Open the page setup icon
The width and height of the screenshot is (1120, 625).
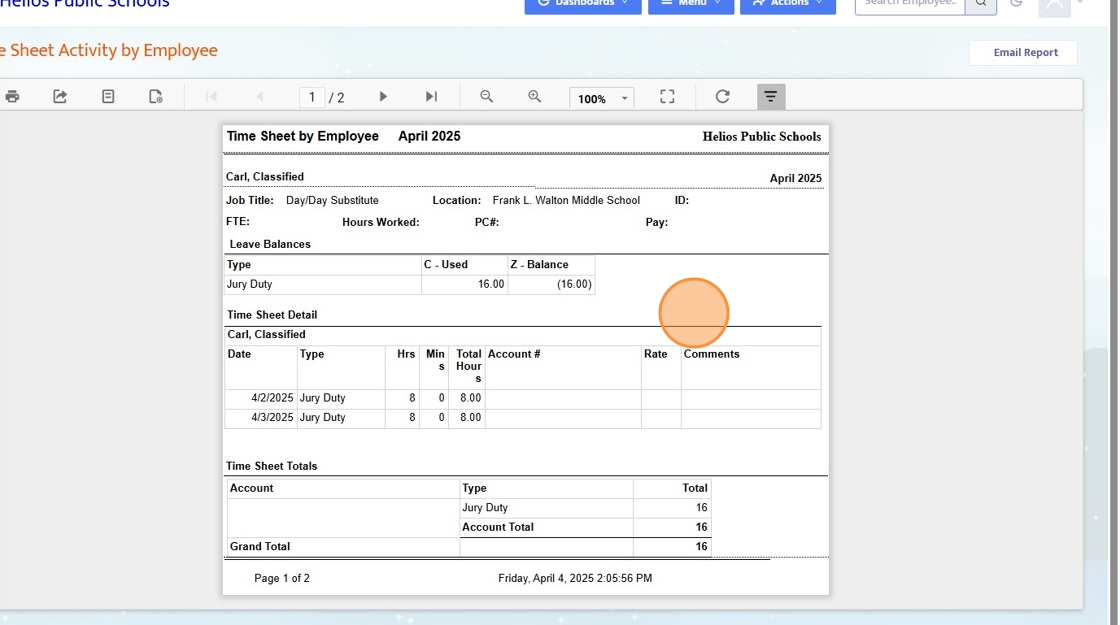click(x=156, y=97)
